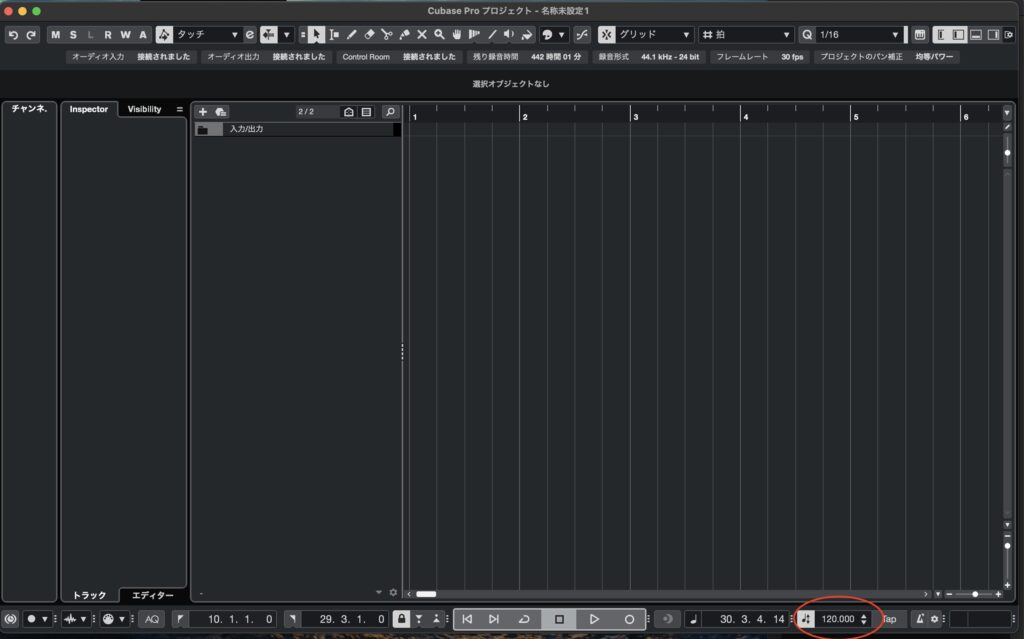Choose the Zoom magnifier tool

(439, 34)
